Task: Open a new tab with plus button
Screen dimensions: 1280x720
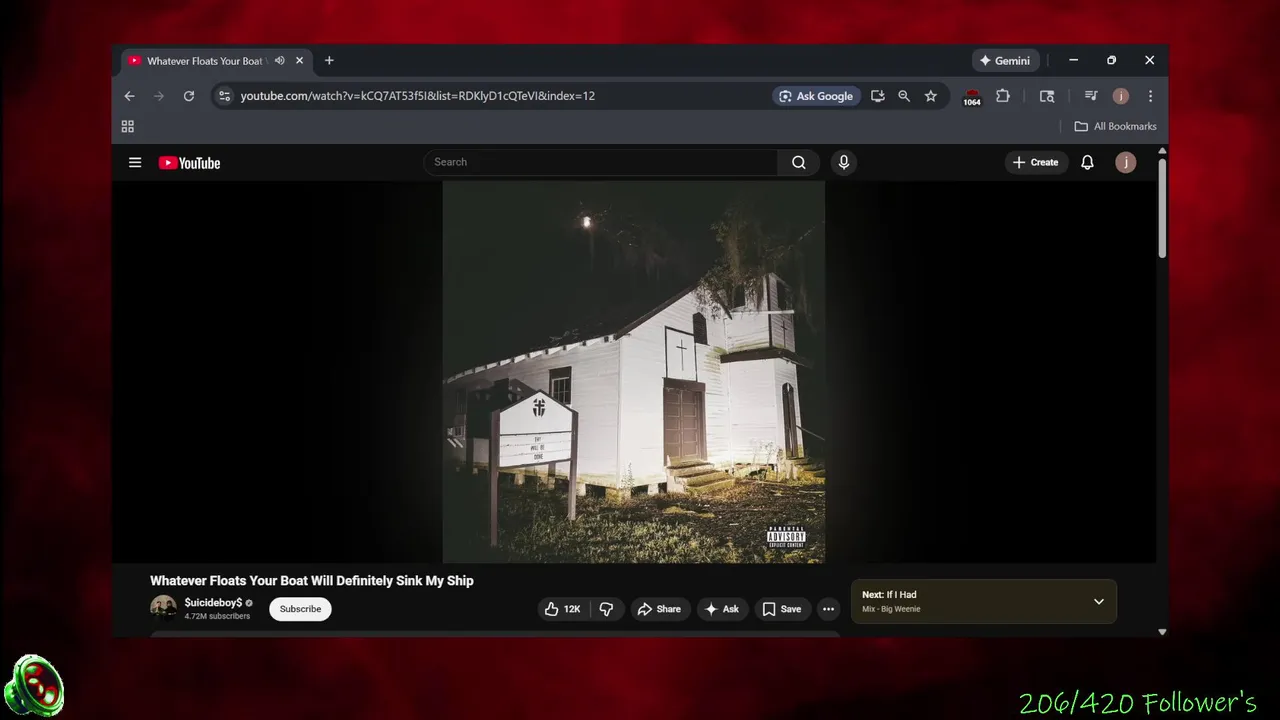Action: click(x=329, y=60)
